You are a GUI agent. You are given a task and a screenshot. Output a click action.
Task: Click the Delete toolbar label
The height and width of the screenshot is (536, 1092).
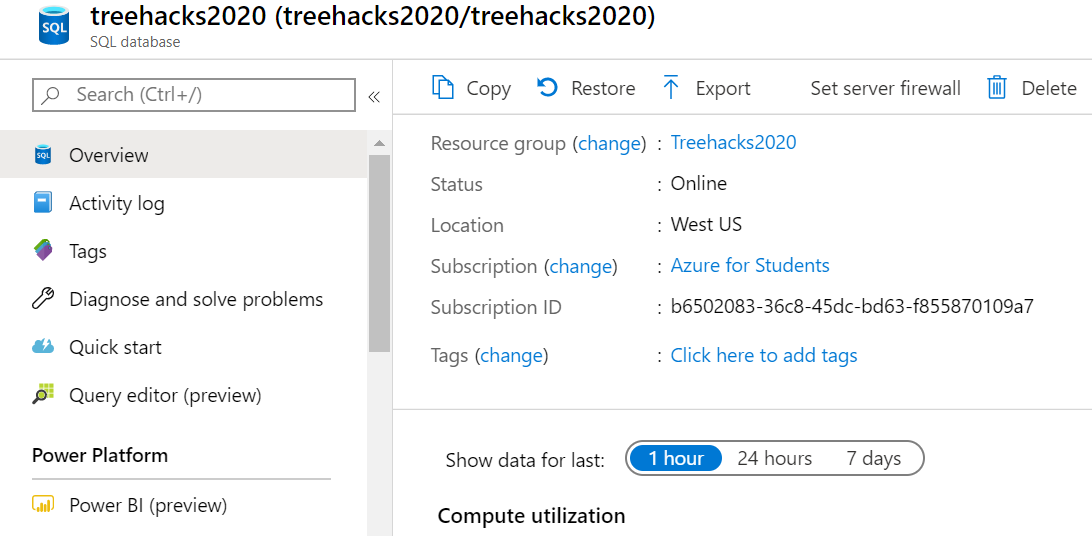click(1049, 88)
